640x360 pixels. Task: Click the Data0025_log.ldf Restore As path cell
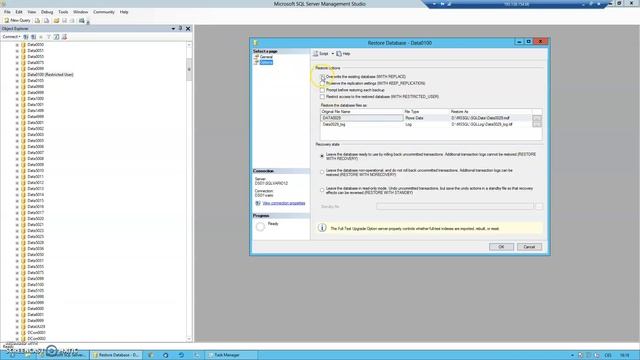[x=491, y=124]
